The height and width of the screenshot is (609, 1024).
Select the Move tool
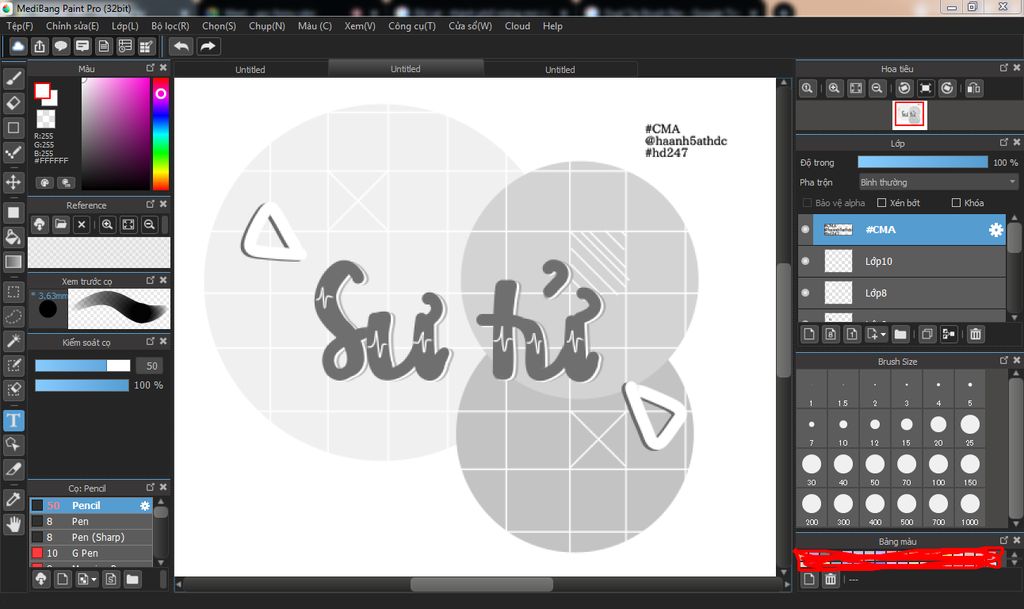coord(14,182)
